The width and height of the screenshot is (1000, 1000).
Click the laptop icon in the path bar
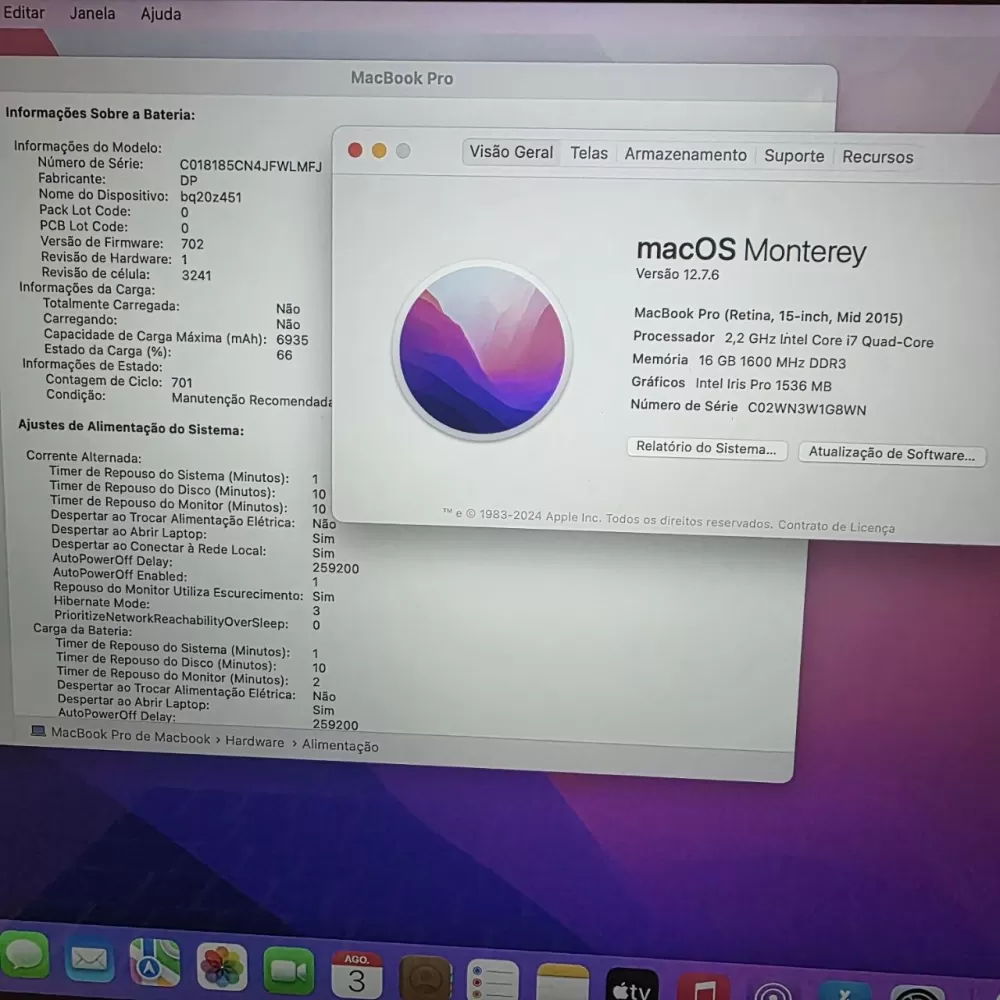click(x=38, y=731)
